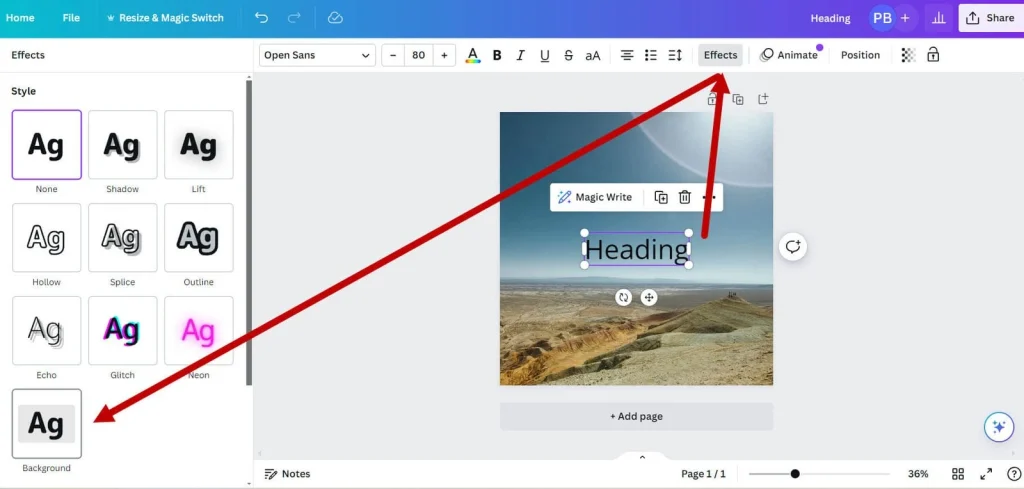Viewport: 1024px width, 489px height.
Task: Click the Add page button
Action: 636,416
